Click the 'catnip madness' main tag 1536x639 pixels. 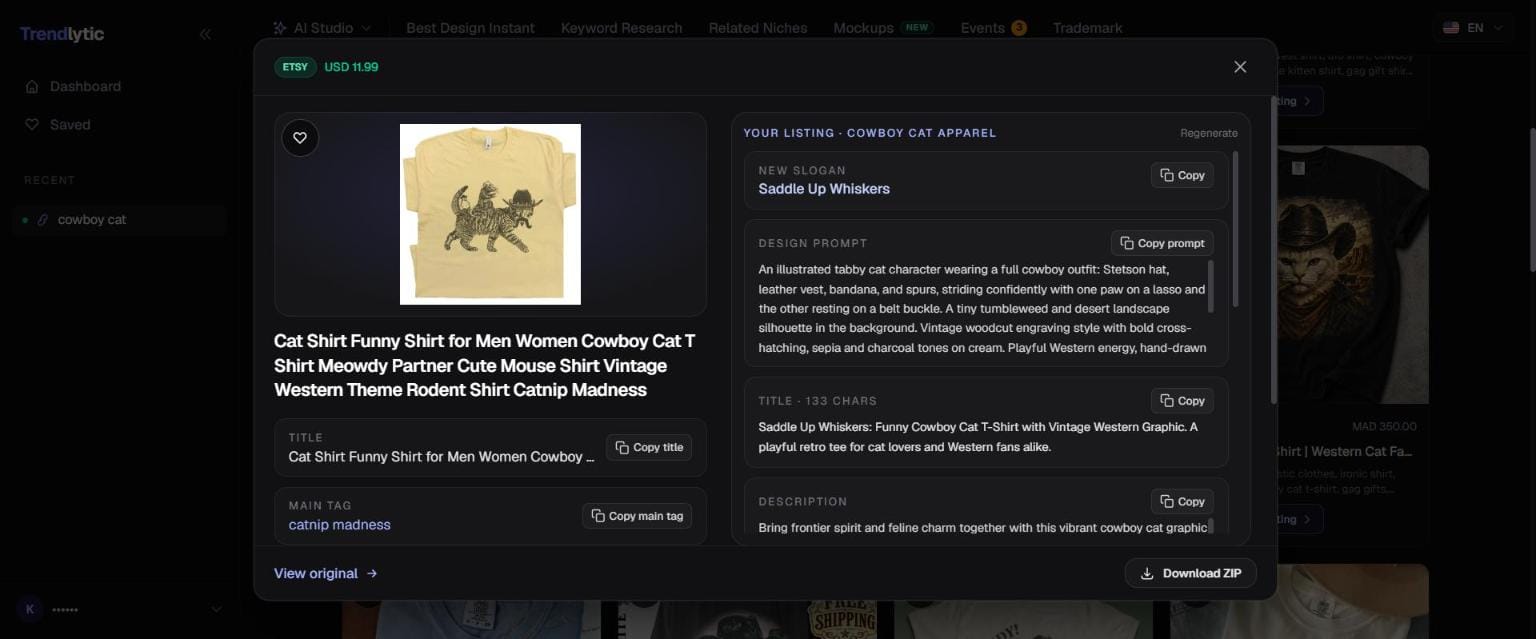pos(339,525)
